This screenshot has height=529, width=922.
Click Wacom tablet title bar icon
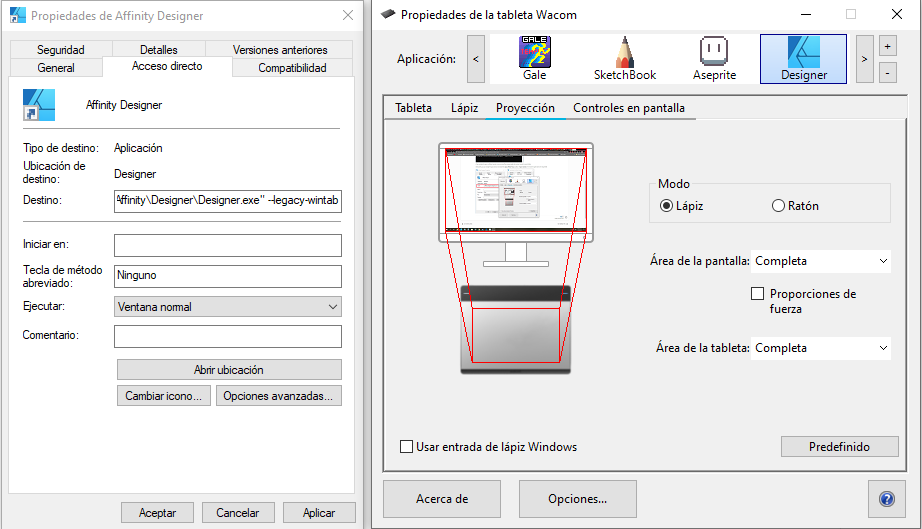[388, 14]
